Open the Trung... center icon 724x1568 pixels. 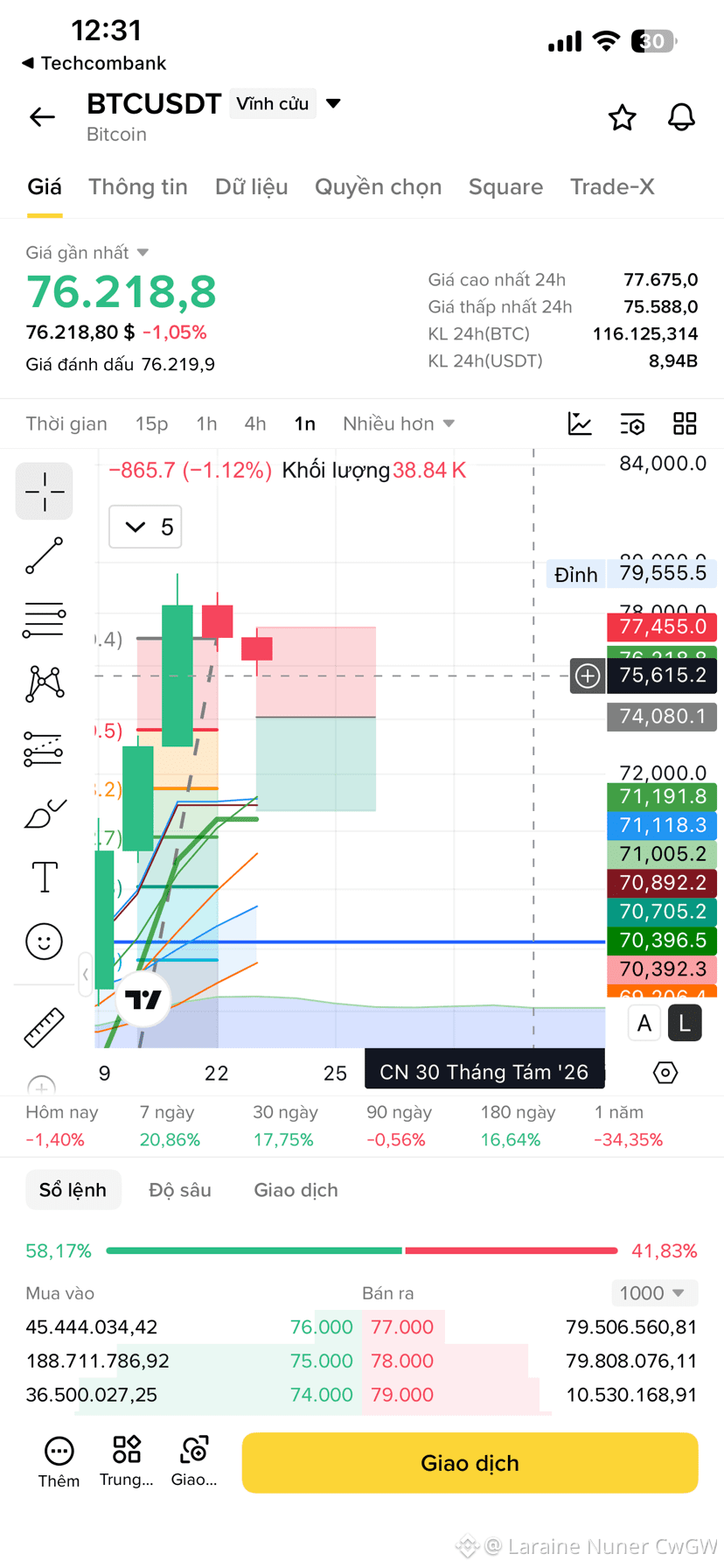[127, 1462]
